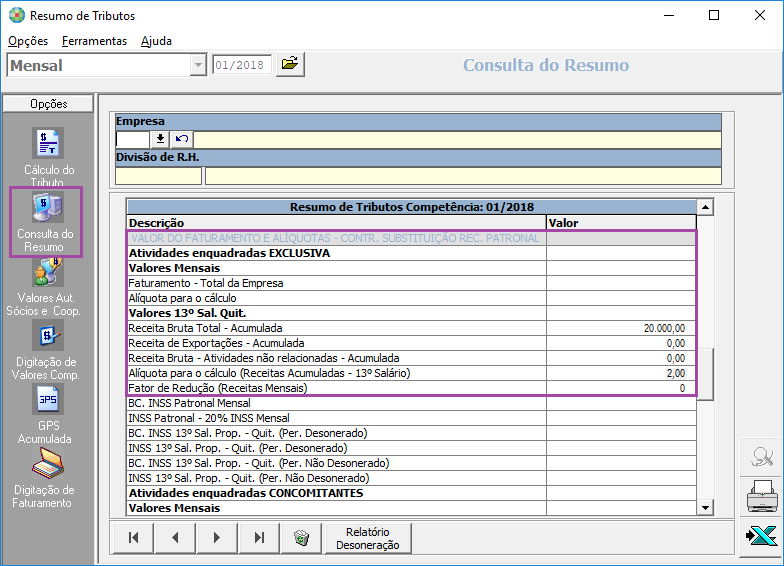Open Digitação de Valores Comp. option
Screen dimensions: 784x566
46,350
